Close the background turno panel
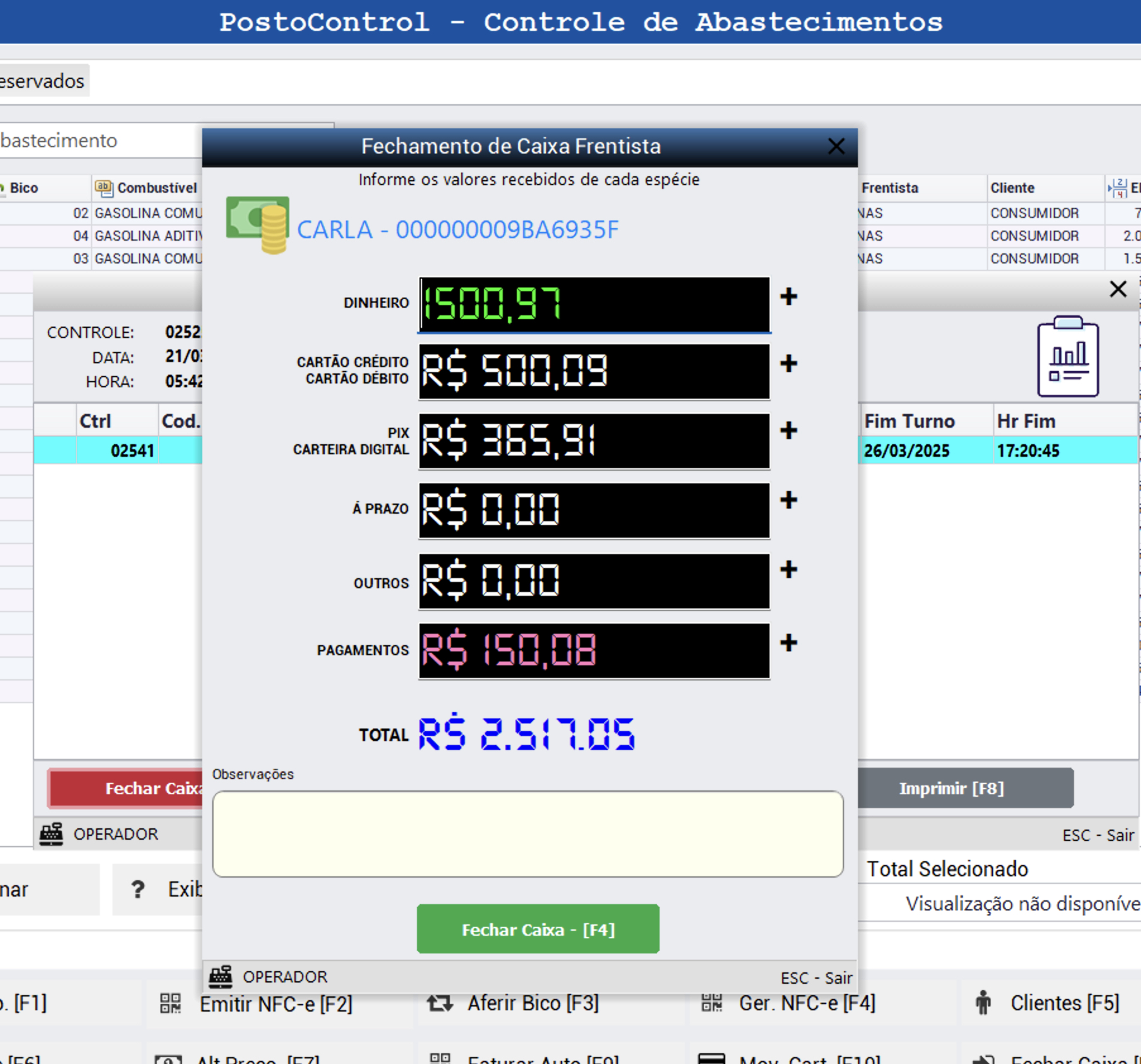The image size is (1141, 1064). 1118,289
